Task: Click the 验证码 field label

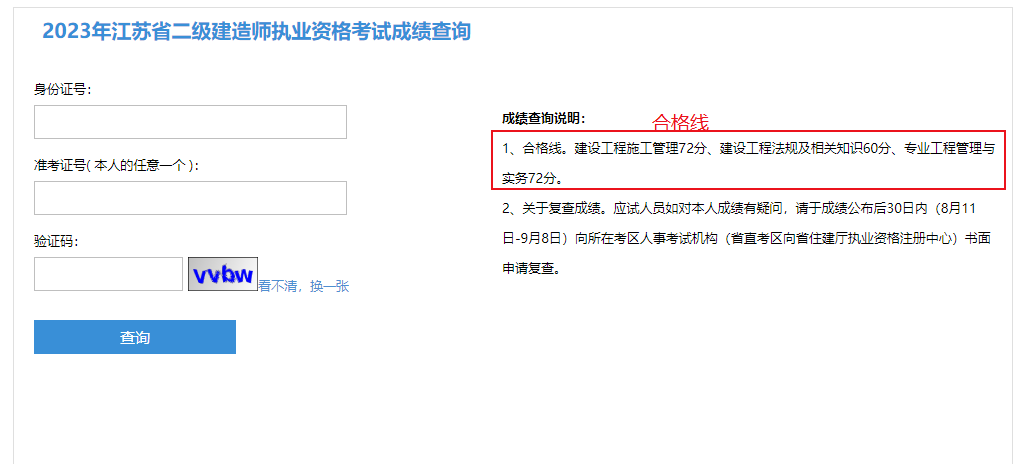Action: click(55, 241)
